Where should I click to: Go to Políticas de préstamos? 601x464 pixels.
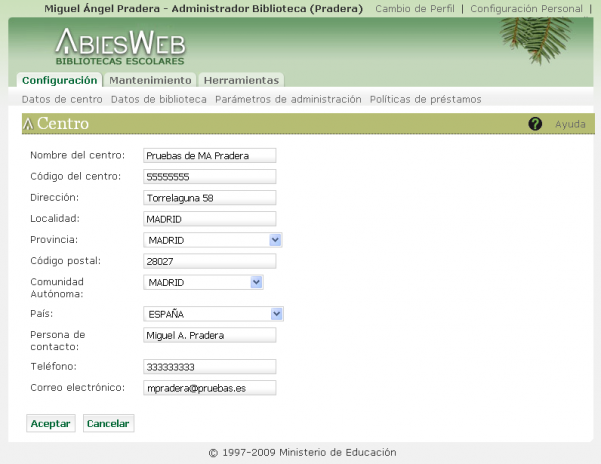click(x=425, y=99)
